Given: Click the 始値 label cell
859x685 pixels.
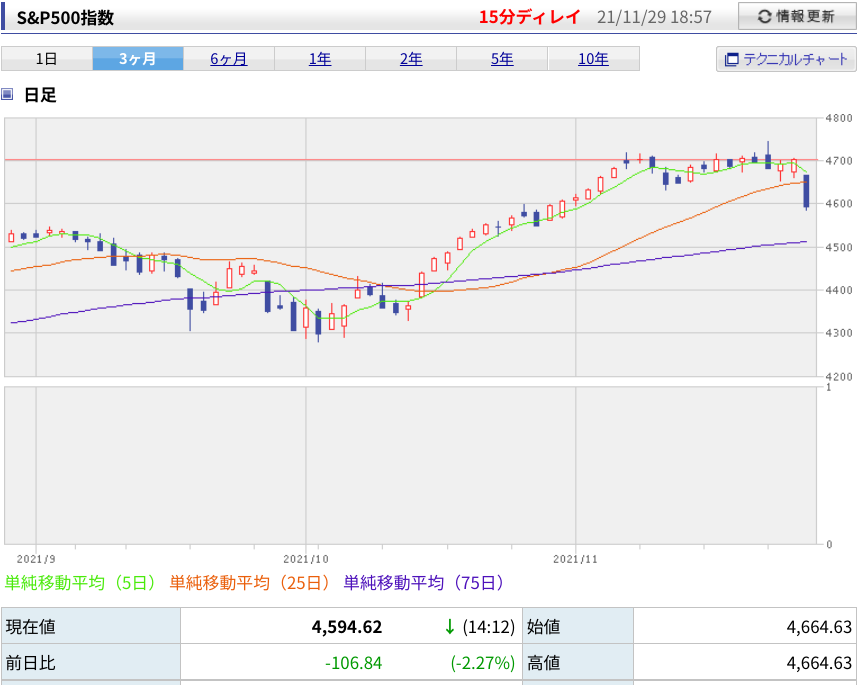Looking at the screenshot, I should (578, 626).
